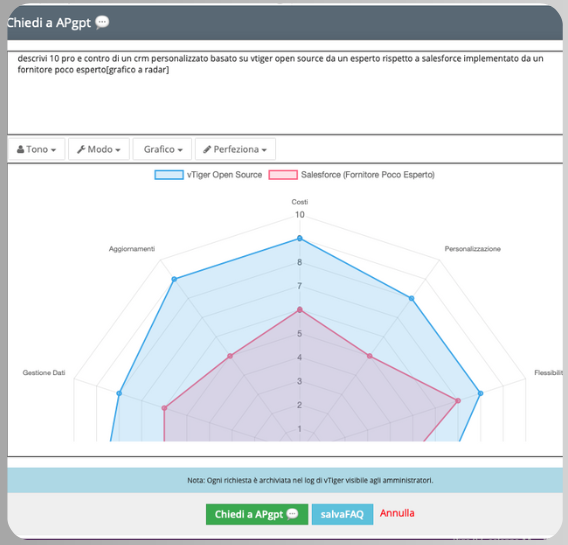This screenshot has width=568, height=545.
Task: Open the Tono dropdown
Action: pos(36,149)
